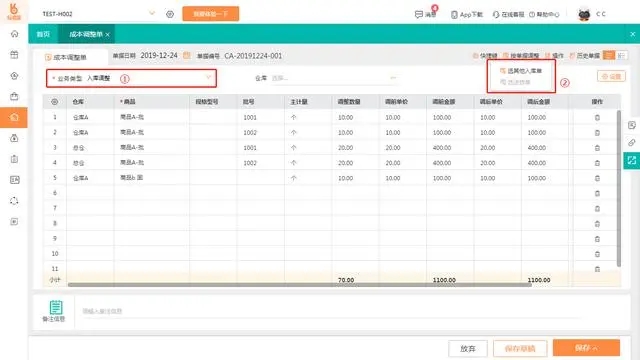Switch to the alternate layout view toggle

click(621, 55)
